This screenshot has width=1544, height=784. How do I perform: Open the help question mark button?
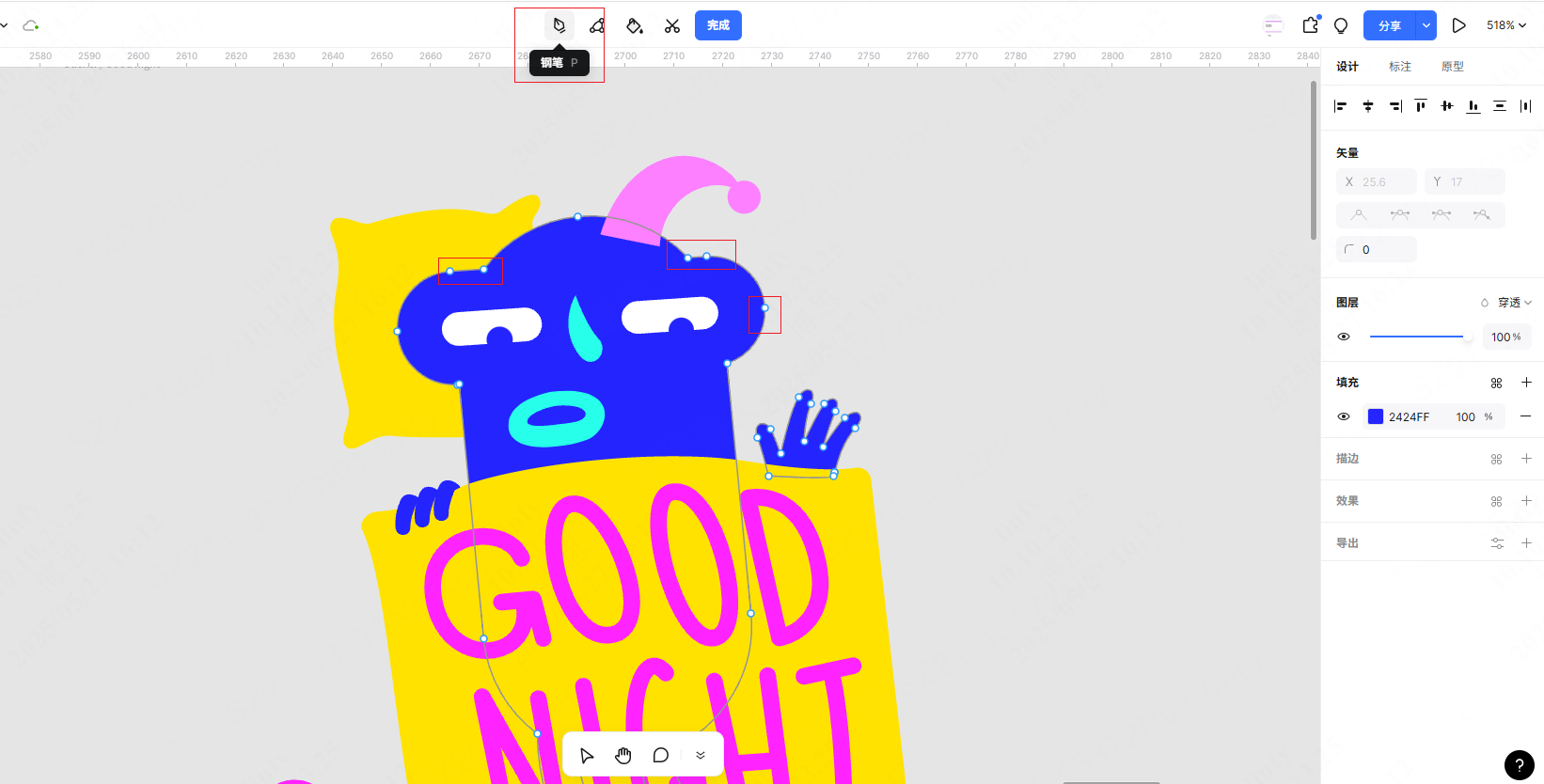[x=1520, y=765]
